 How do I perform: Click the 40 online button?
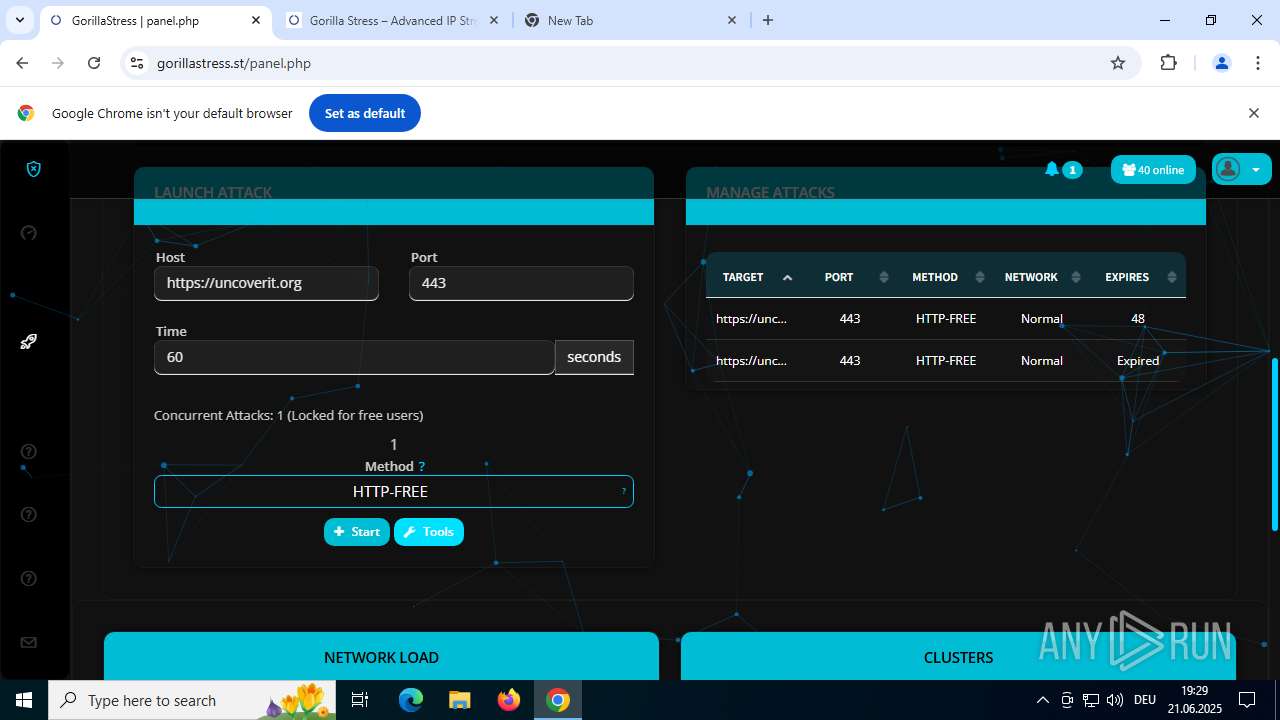pos(1153,170)
